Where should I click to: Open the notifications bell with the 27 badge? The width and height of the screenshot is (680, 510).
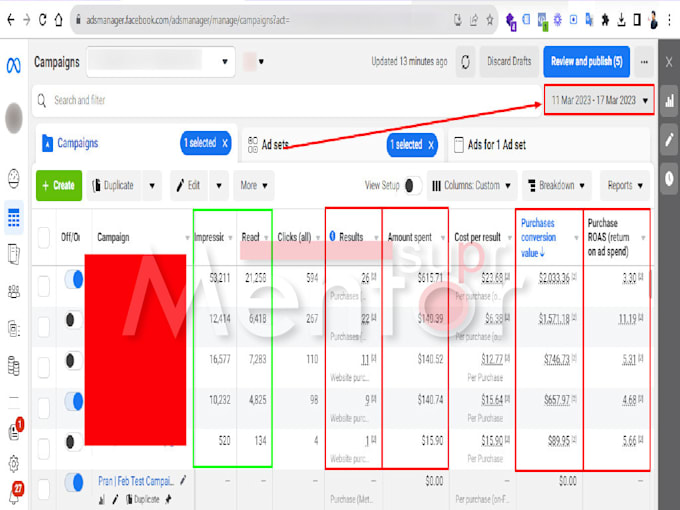pyautogui.click(x=15, y=494)
